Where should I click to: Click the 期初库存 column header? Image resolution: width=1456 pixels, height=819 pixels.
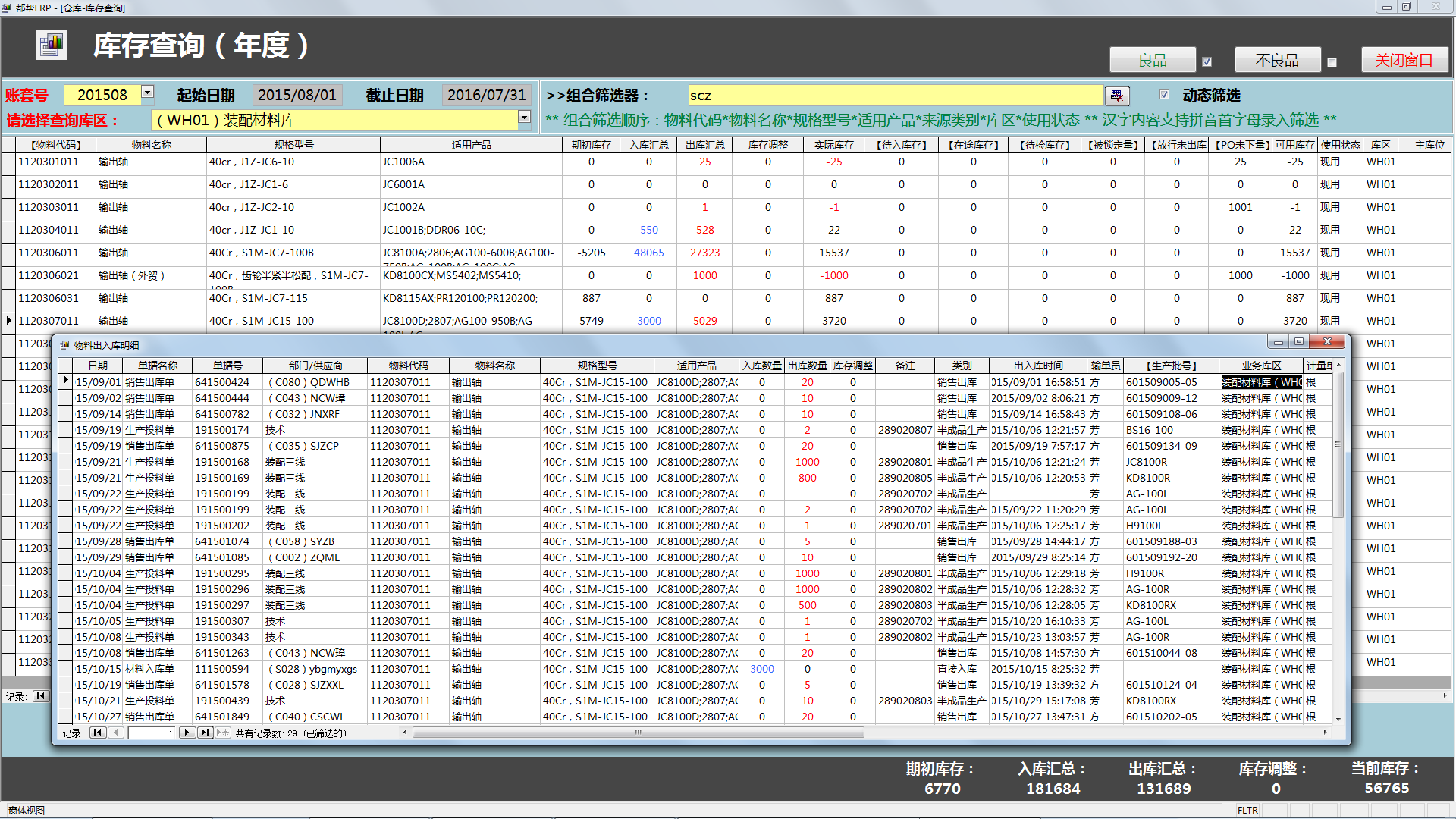(591, 145)
